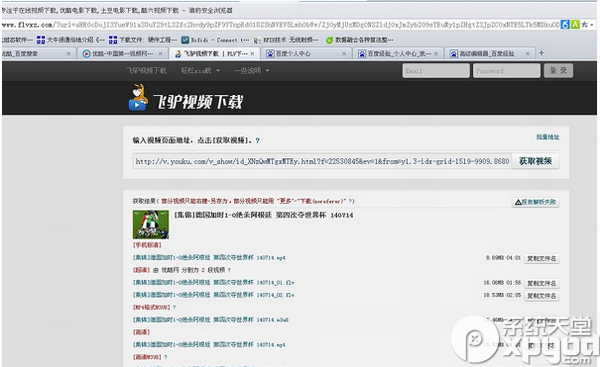Click the 飞驴视频下载 donkey logo
600x367 pixels.
coord(185,99)
